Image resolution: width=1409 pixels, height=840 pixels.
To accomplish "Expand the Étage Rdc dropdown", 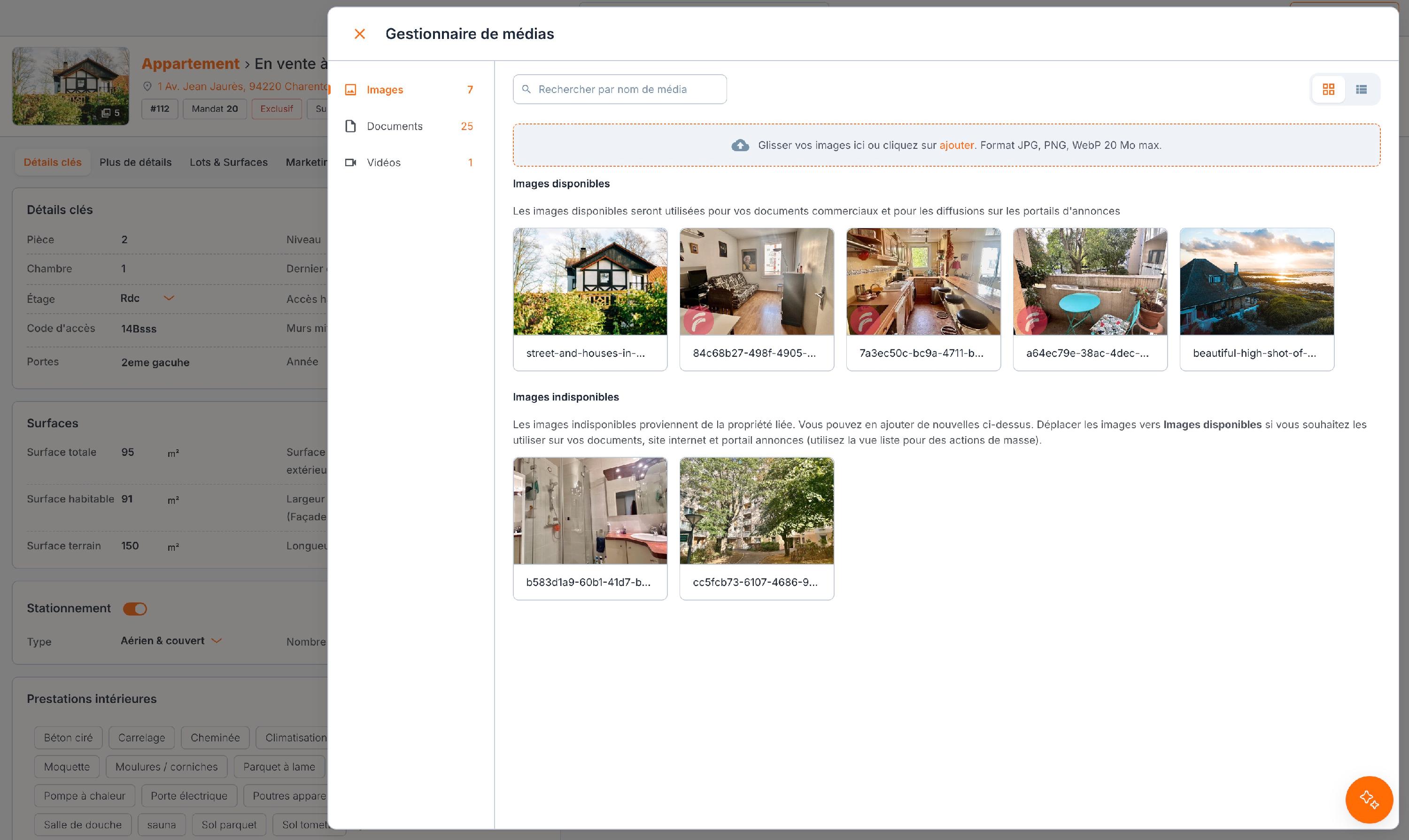I will [147, 298].
